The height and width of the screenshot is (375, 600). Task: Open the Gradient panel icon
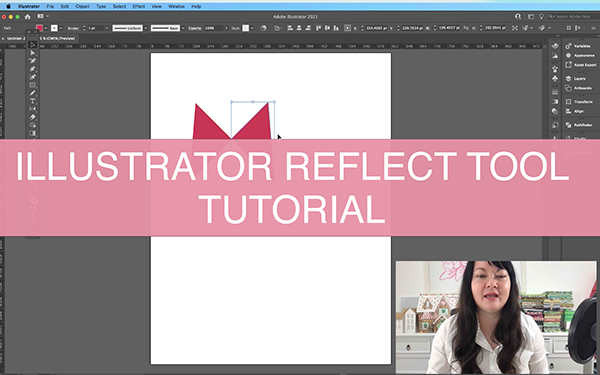(555, 102)
